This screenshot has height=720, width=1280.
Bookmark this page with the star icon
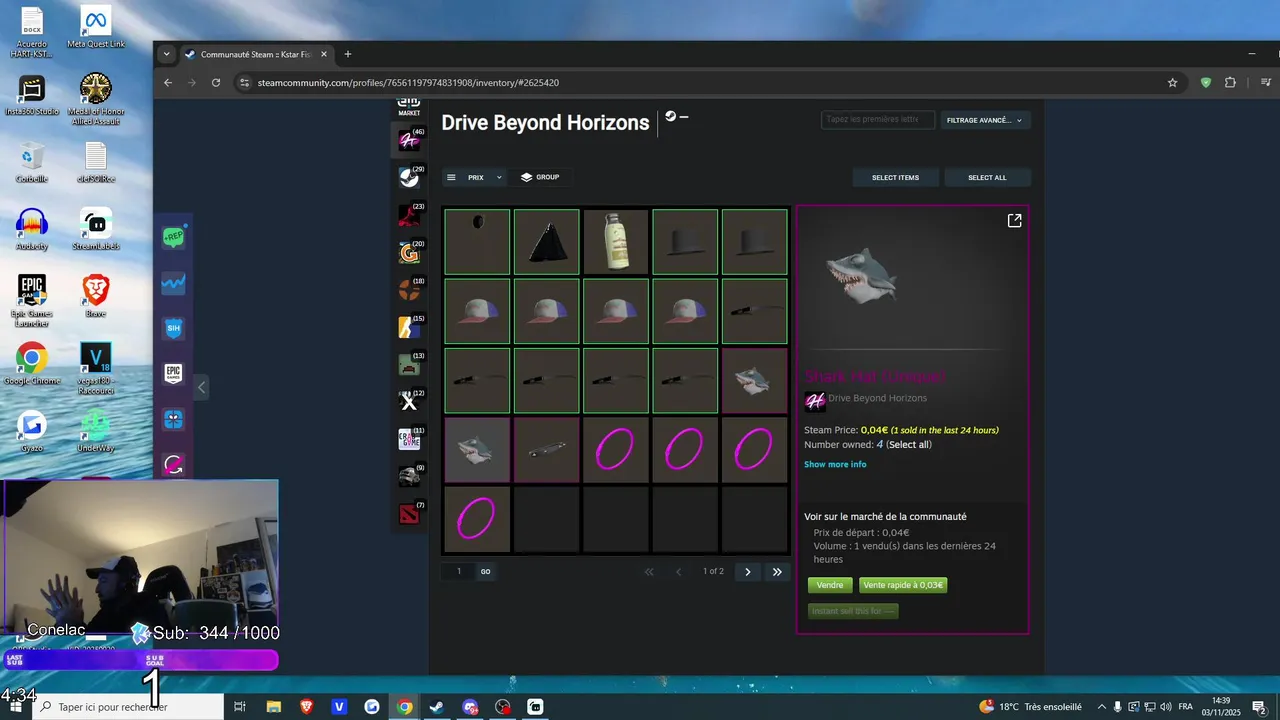point(1172,82)
